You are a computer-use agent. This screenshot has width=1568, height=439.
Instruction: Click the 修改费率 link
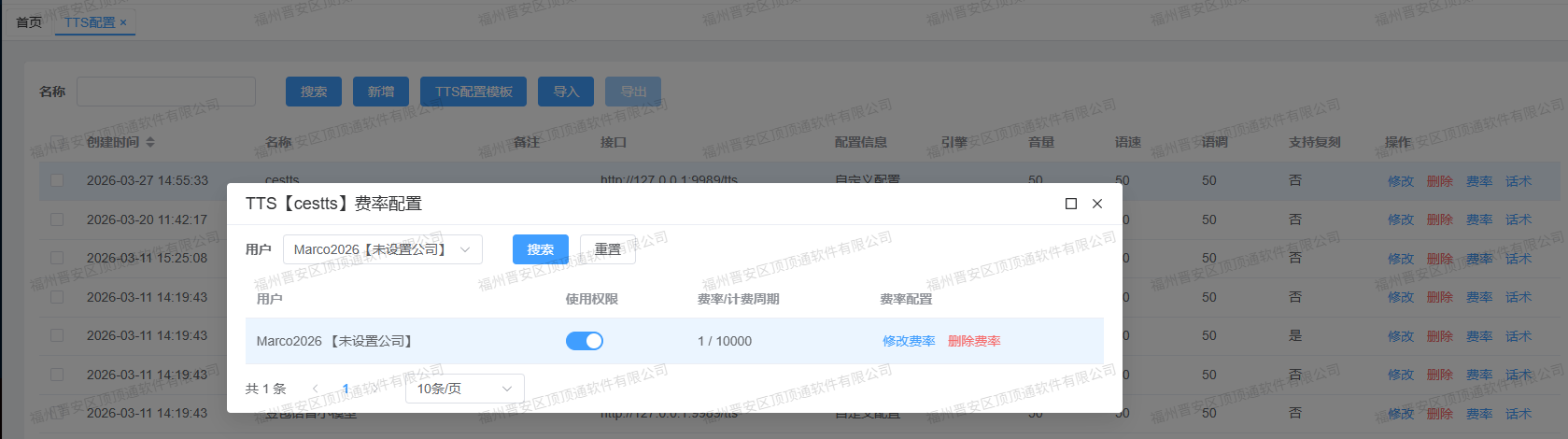(x=909, y=341)
